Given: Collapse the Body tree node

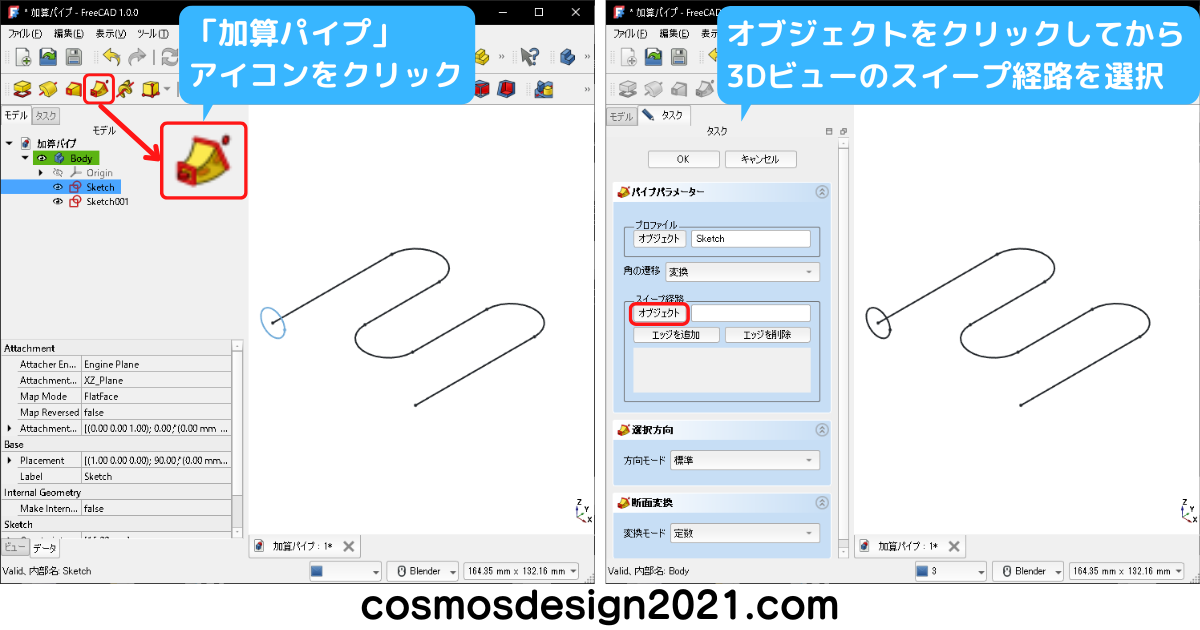Looking at the screenshot, I should (x=25, y=158).
